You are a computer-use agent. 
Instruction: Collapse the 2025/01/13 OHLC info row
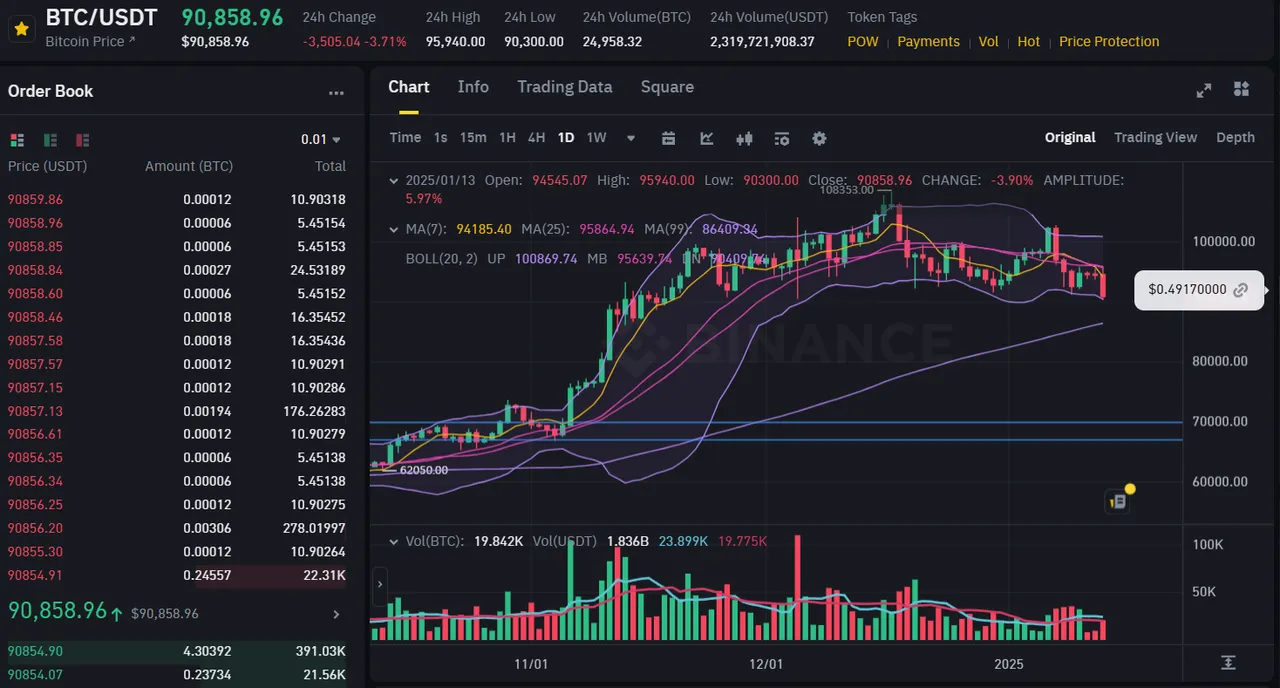393,181
